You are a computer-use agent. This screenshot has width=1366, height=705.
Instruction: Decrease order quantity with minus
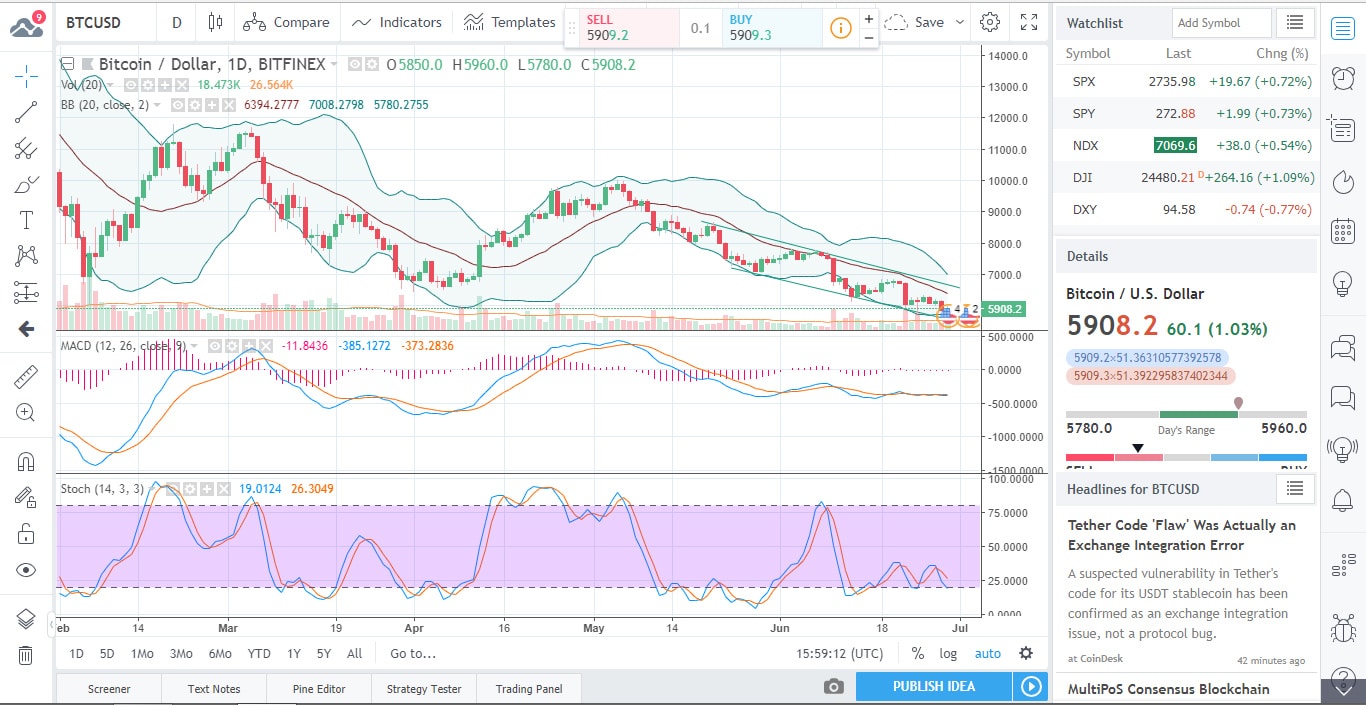point(868,37)
